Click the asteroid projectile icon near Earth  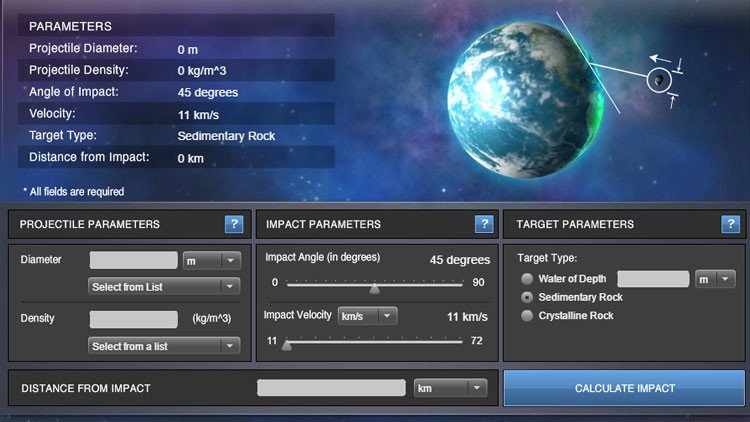point(658,80)
